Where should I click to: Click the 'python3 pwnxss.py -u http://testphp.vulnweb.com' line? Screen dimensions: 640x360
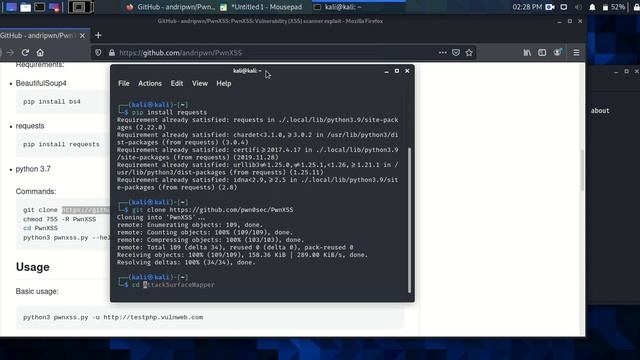click(113, 317)
